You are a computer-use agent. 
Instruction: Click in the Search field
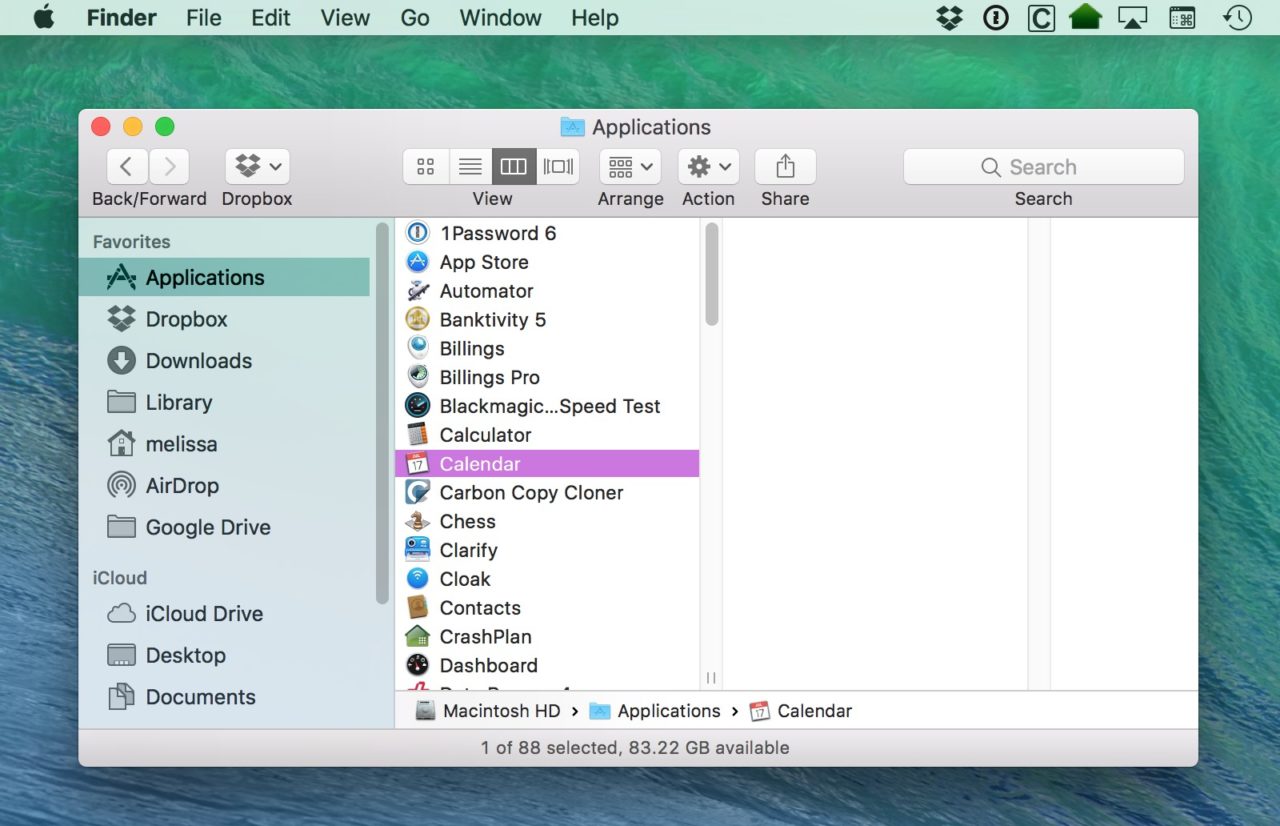1043,167
